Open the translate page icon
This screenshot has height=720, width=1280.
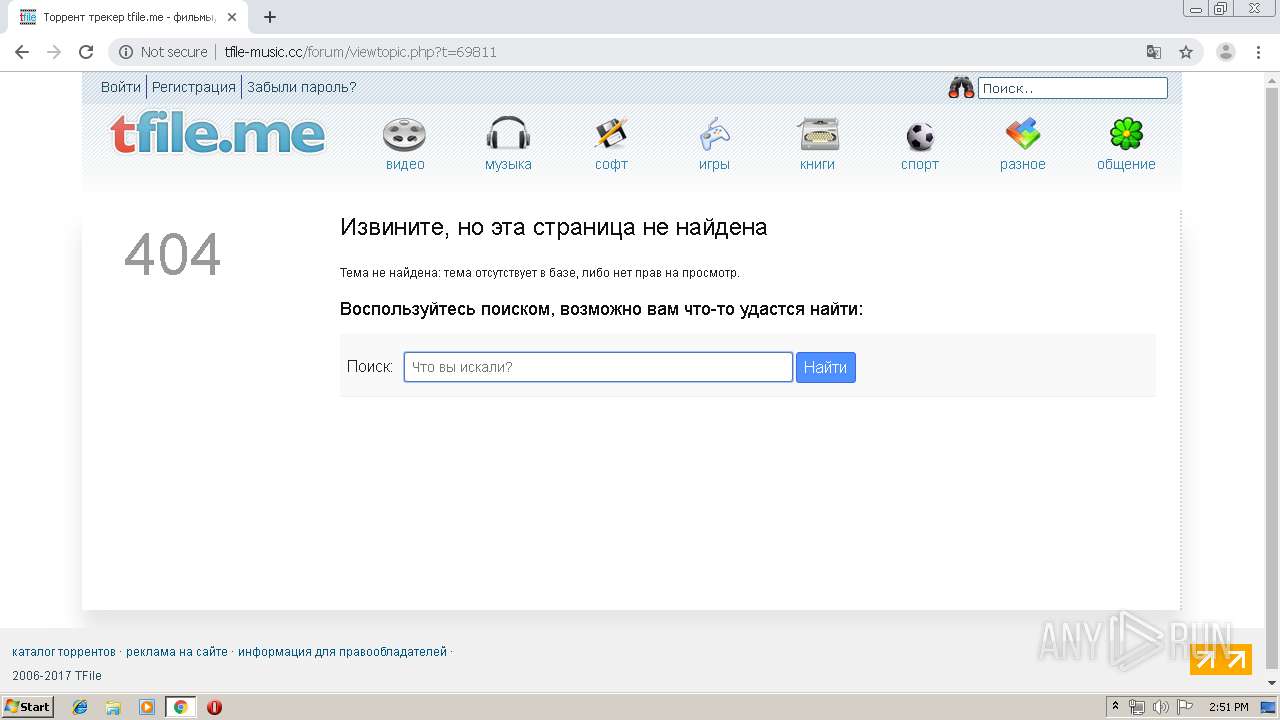(x=1154, y=52)
